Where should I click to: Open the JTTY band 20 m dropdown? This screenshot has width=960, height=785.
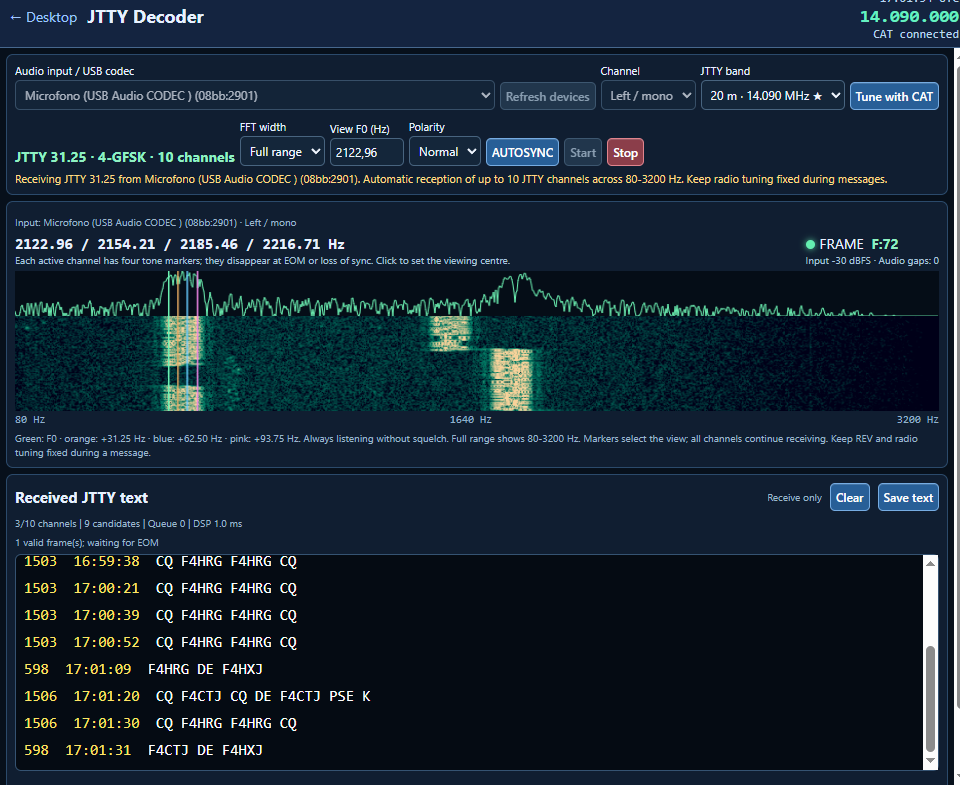pos(772,96)
